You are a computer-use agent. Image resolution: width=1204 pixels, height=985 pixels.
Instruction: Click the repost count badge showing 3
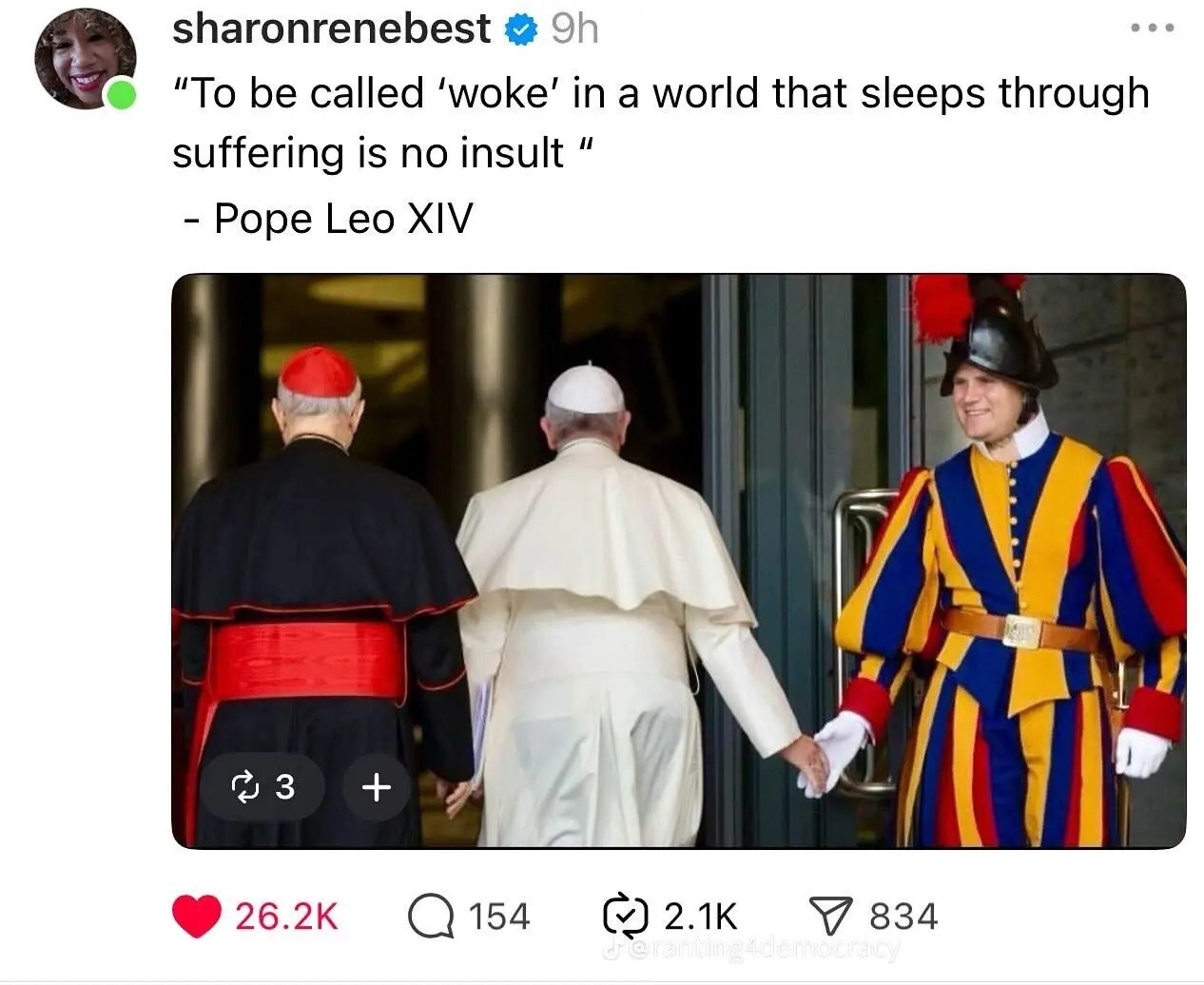point(263,786)
